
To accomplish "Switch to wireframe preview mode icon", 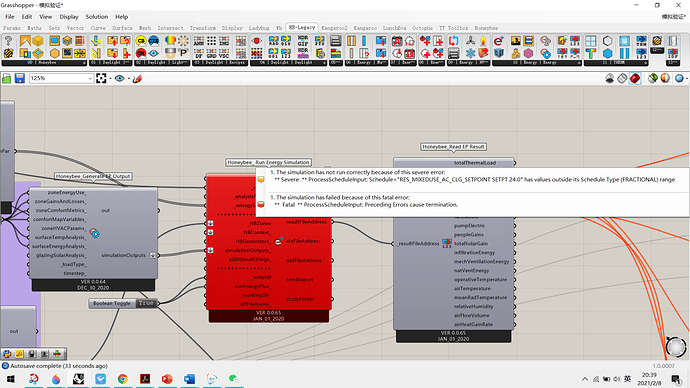I will coord(622,78).
